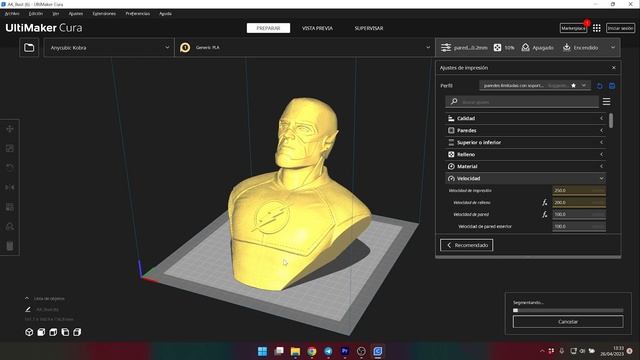The image size is (640, 360).
Task: Open Premiere Pro from the taskbar
Action: coord(345,351)
